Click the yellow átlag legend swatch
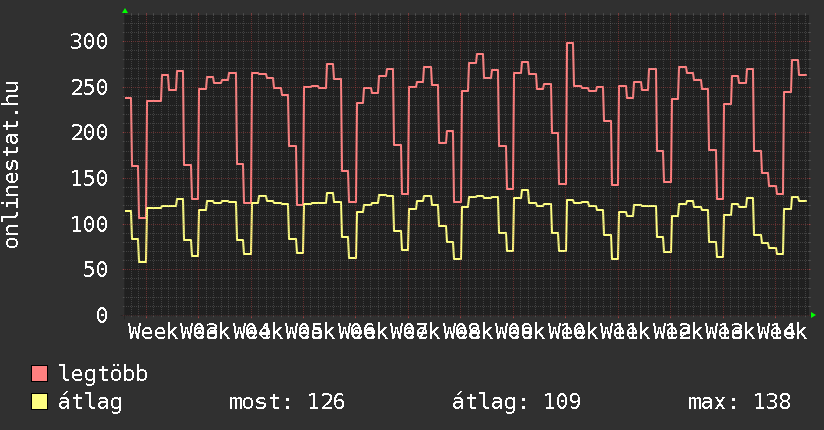The image size is (824, 430). [39, 402]
